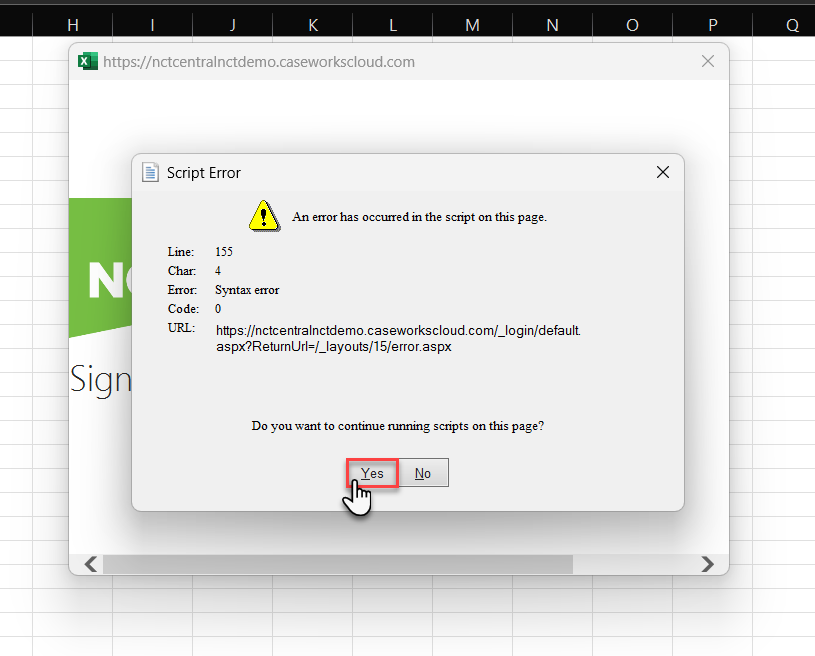The width and height of the screenshot is (815, 656).
Task: Click an empty spreadsheet cell below the dialog
Action: coord(400,630)
